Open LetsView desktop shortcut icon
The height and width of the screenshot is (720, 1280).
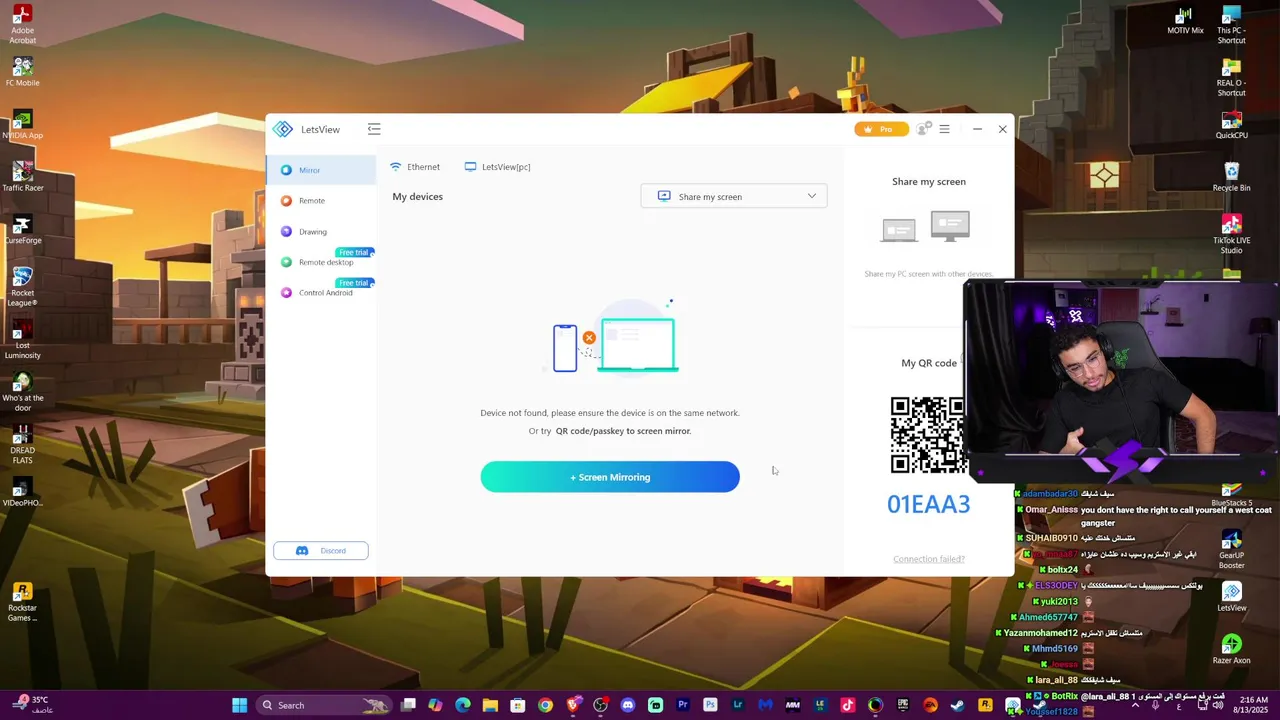pos(1231,597)
